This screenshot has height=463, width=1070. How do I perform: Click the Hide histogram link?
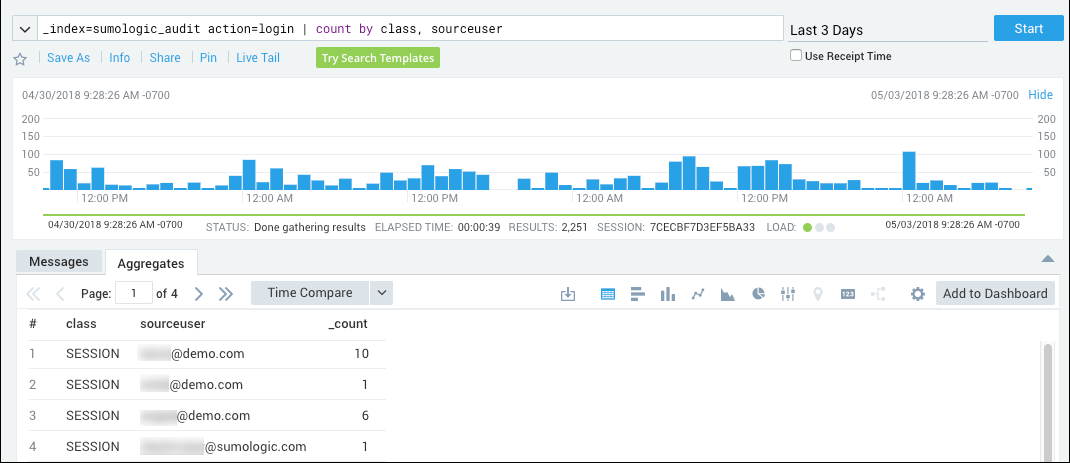coord(1040,95)
